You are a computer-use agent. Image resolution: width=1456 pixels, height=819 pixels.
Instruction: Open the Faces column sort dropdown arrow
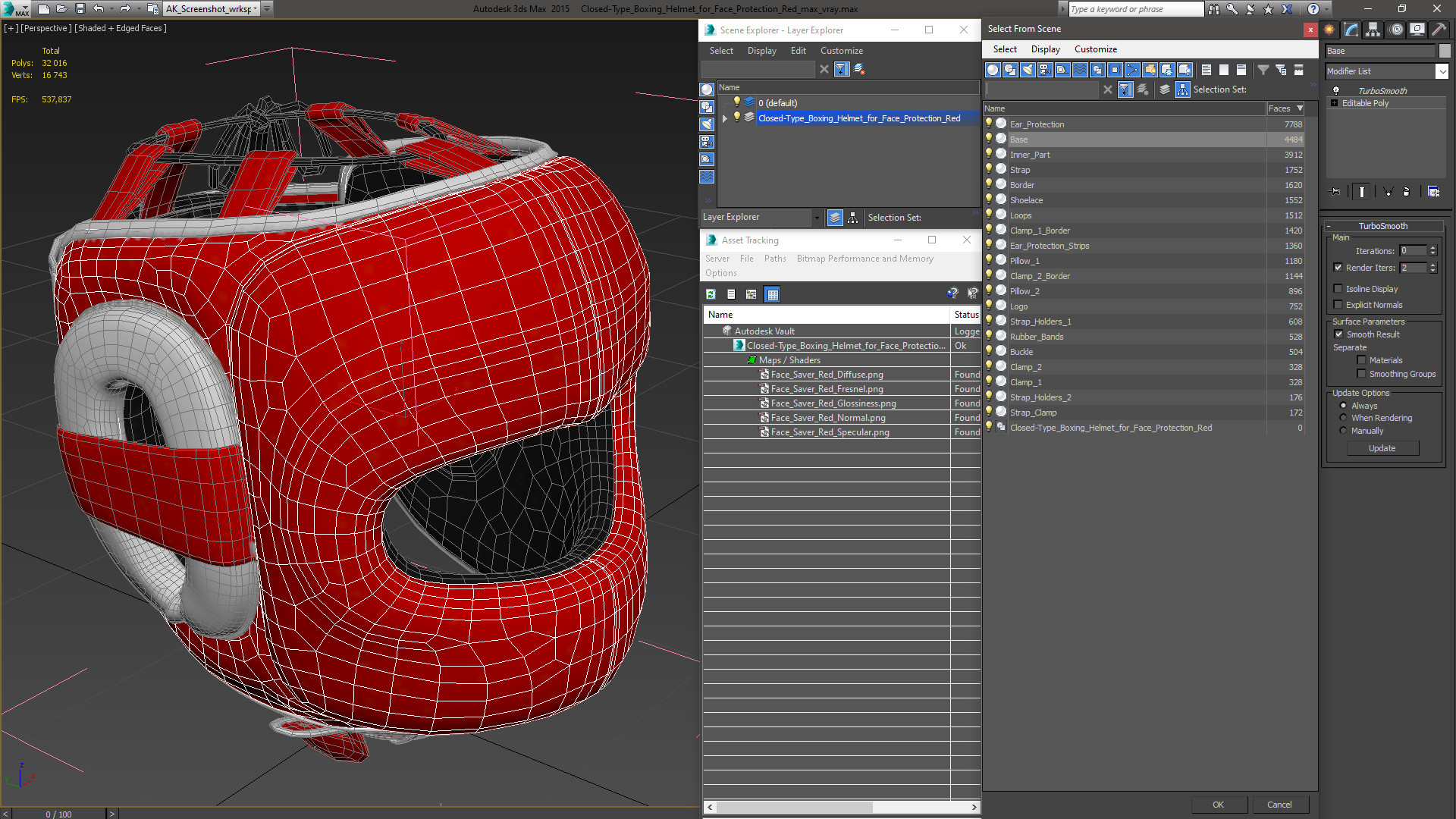[x=1300, y=108]
